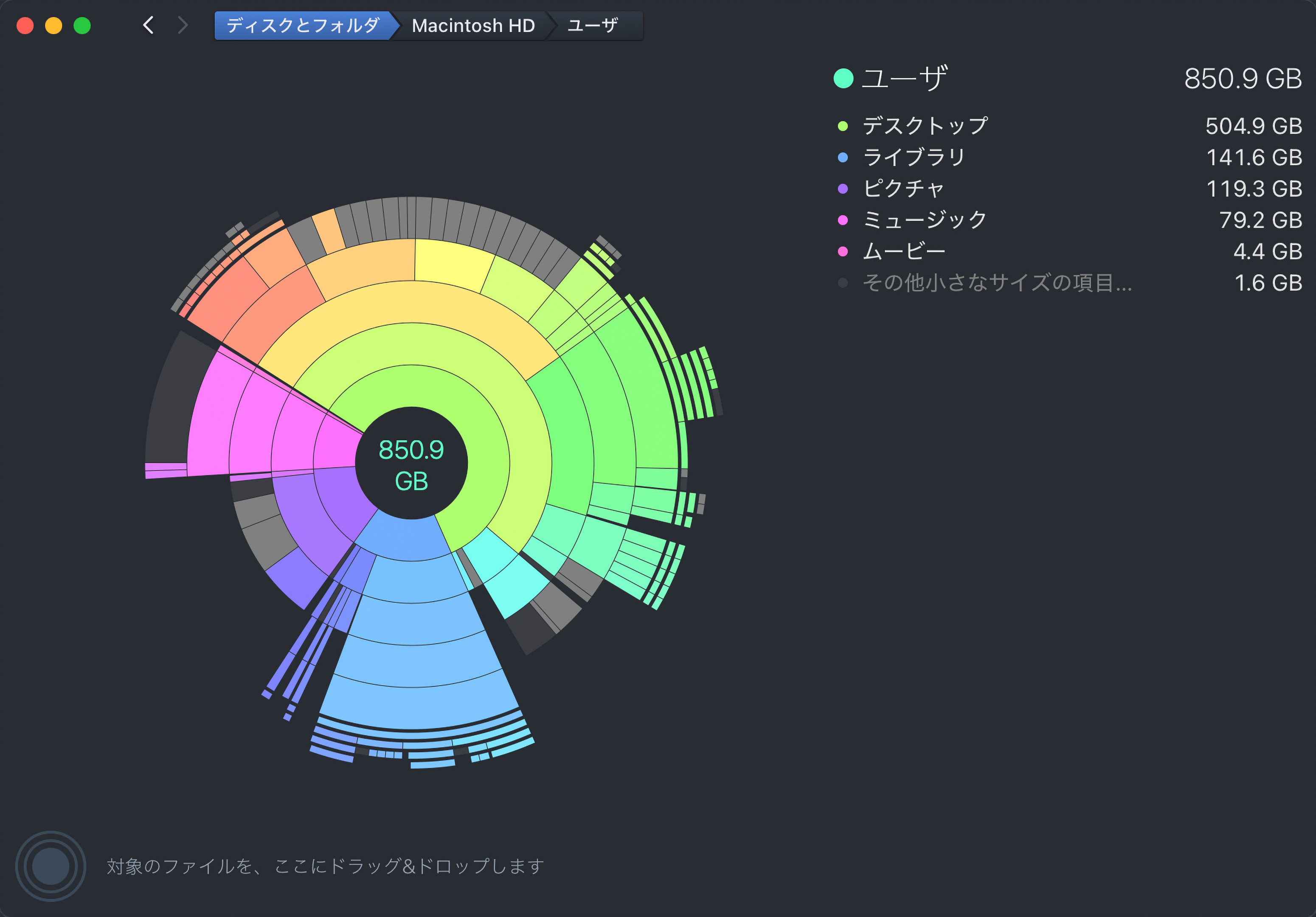This screenshot has height=917, width=1316.
Task: Click the purple ピクチャ legend dot
Action: click(843, 189)
